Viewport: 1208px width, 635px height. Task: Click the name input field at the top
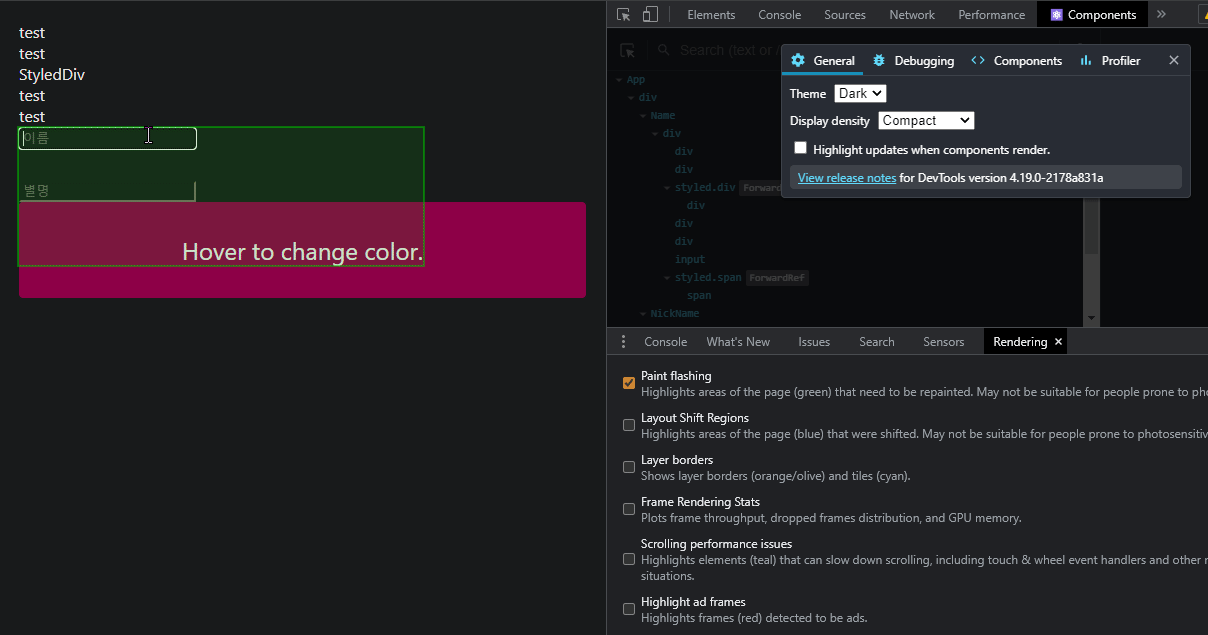coord(108,139)
